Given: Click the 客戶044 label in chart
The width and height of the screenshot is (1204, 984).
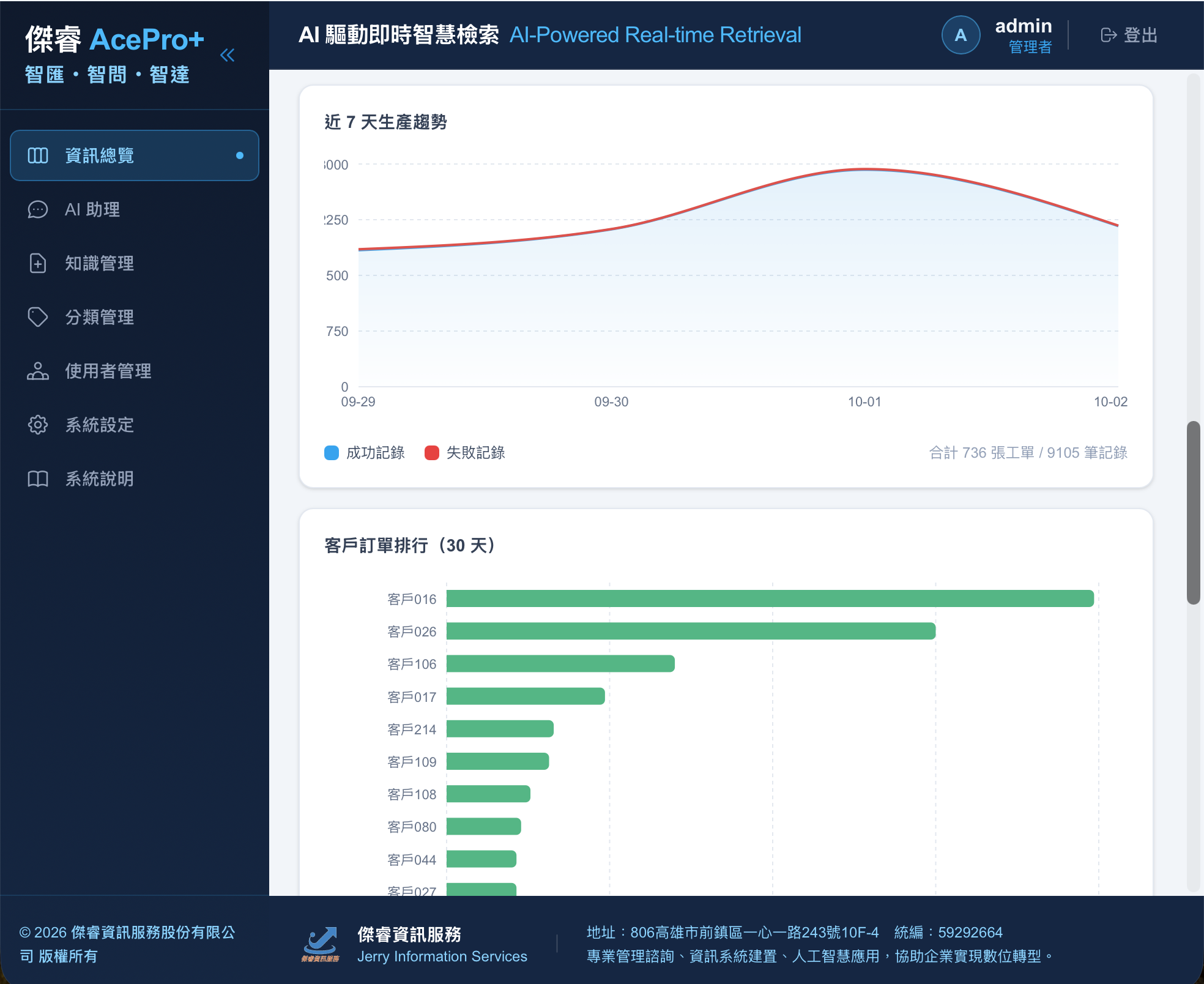Looking at the screenshot, I should (x=412, y=860).
